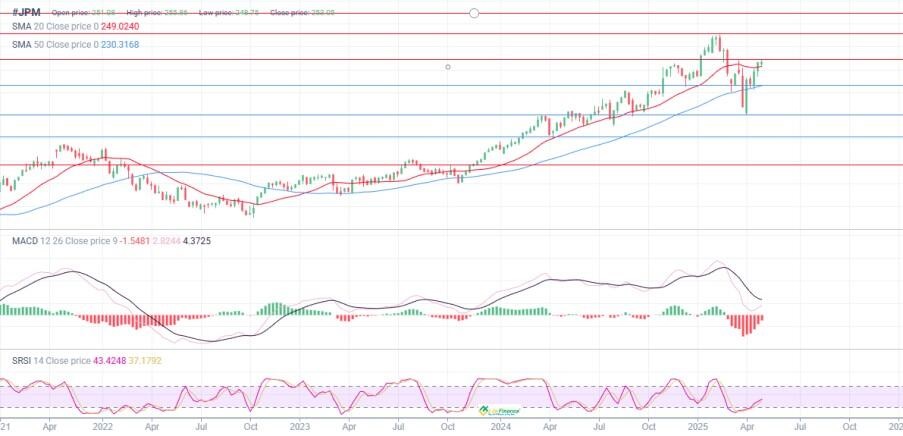Click the Oct label just before 2025
The width and height of the screenshot is (903, 436).
[x=649, y=427]
